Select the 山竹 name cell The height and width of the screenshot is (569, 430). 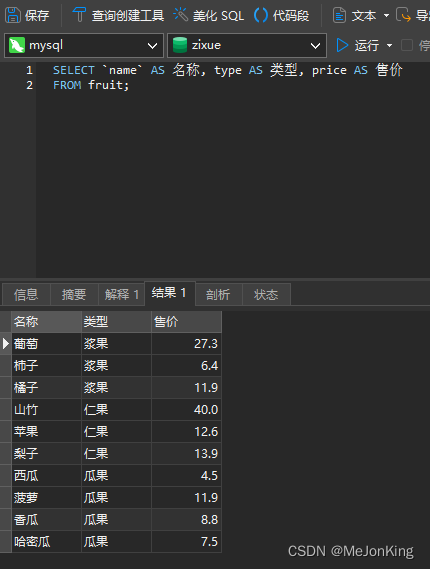pyautogui.click(x=46, y=410)
